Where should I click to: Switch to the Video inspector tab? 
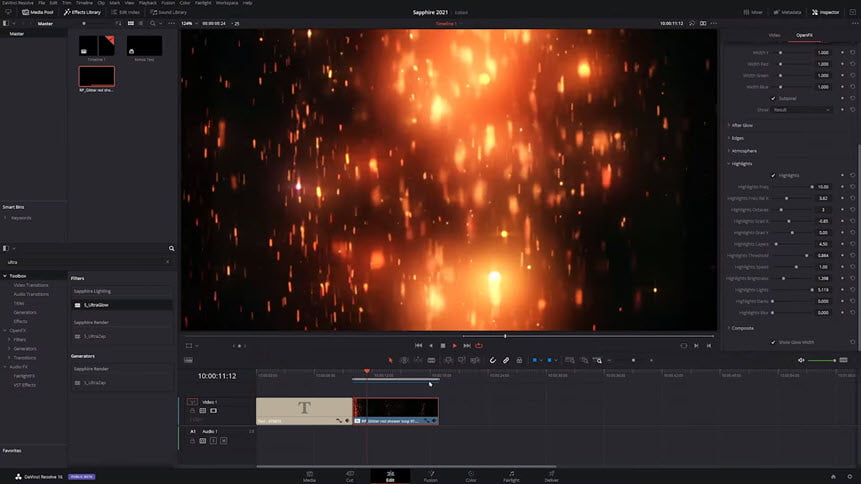coord(774,35)
